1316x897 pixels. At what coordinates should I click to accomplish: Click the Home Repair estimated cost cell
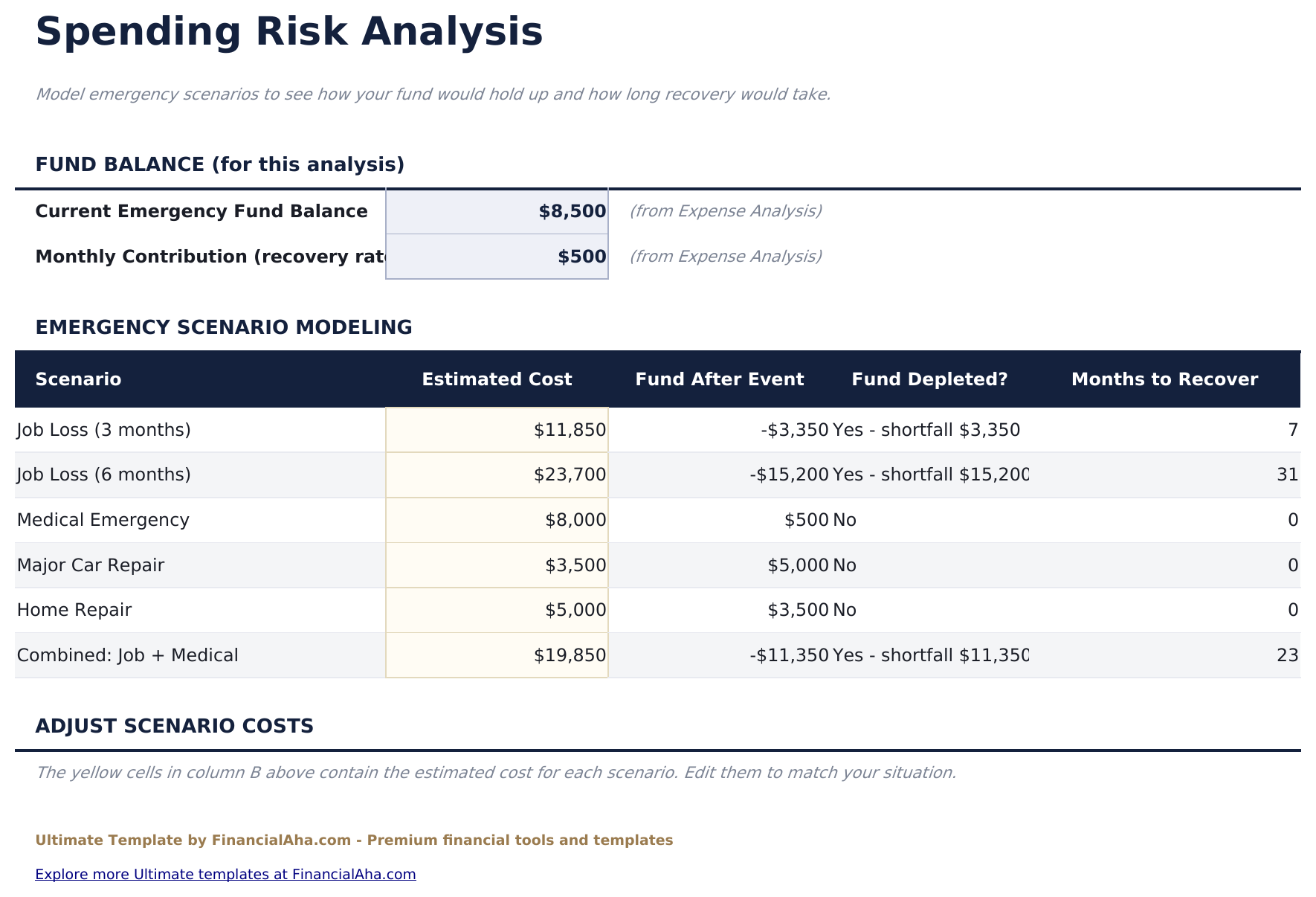[x=497, y=609]
